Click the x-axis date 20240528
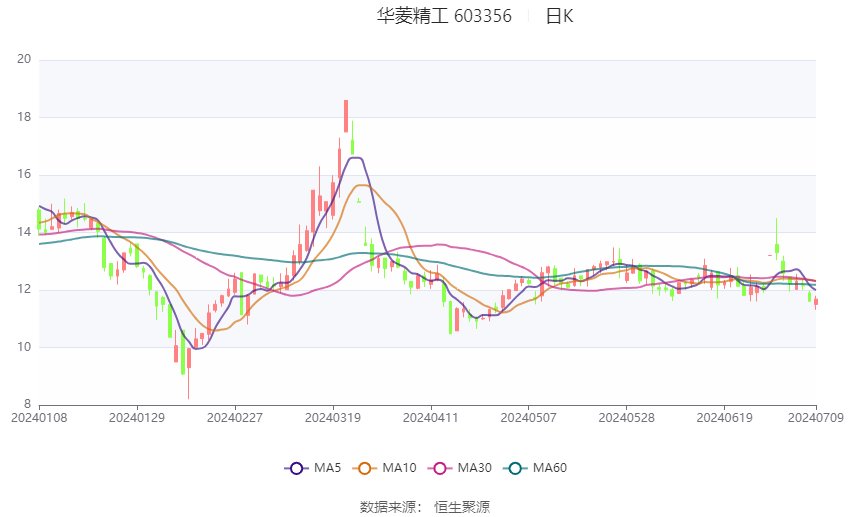 coord(626,418)
